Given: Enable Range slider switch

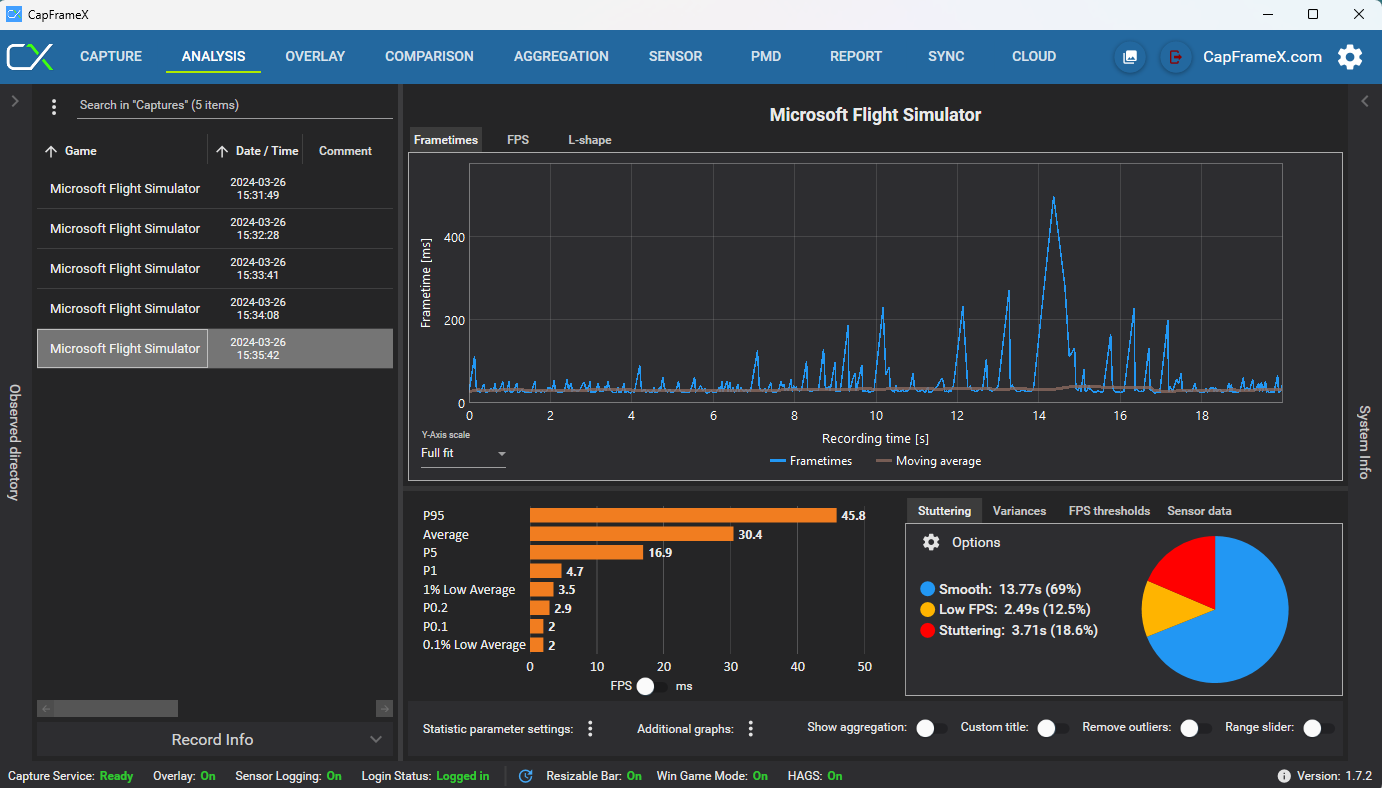Looking at the screenshot, I should point(1319,728).
